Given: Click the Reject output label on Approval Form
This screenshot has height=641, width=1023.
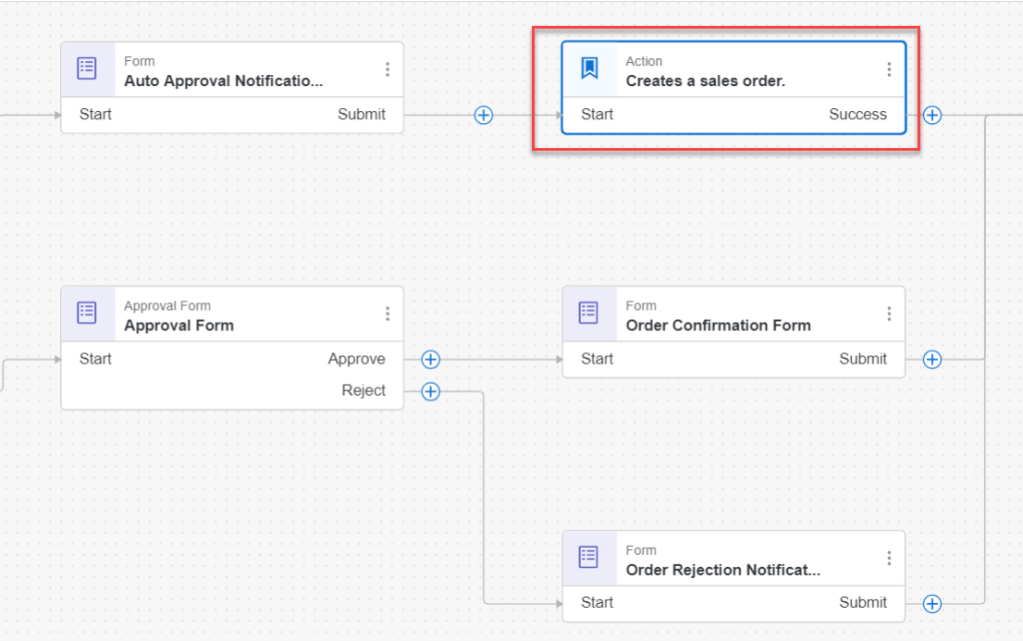Looking at the screenshot, I should click(363, 391).
